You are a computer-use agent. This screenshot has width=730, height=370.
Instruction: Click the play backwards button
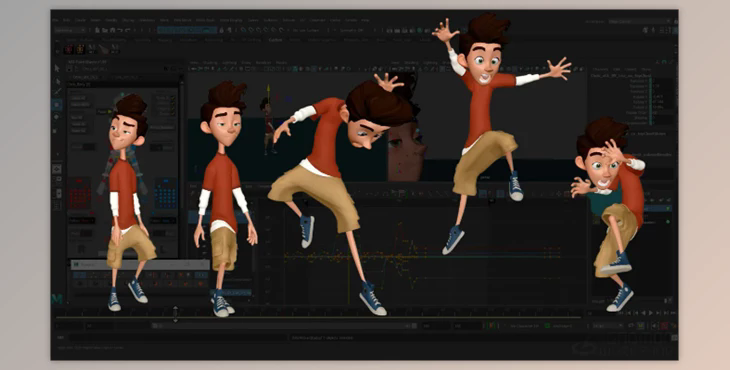pyautogui.click(x=644, y=313)
